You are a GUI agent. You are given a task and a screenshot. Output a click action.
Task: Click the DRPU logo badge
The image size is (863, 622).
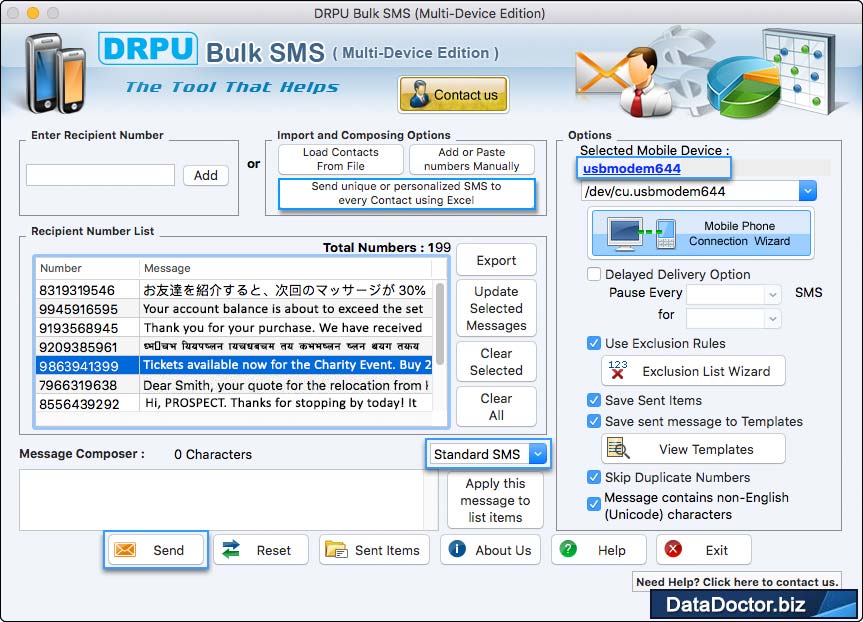tap(148, 48)
